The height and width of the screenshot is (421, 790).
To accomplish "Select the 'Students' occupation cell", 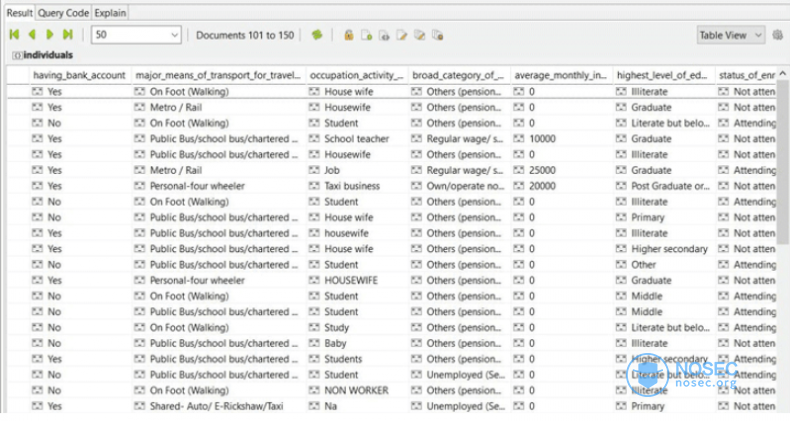I will pos(357,359).
